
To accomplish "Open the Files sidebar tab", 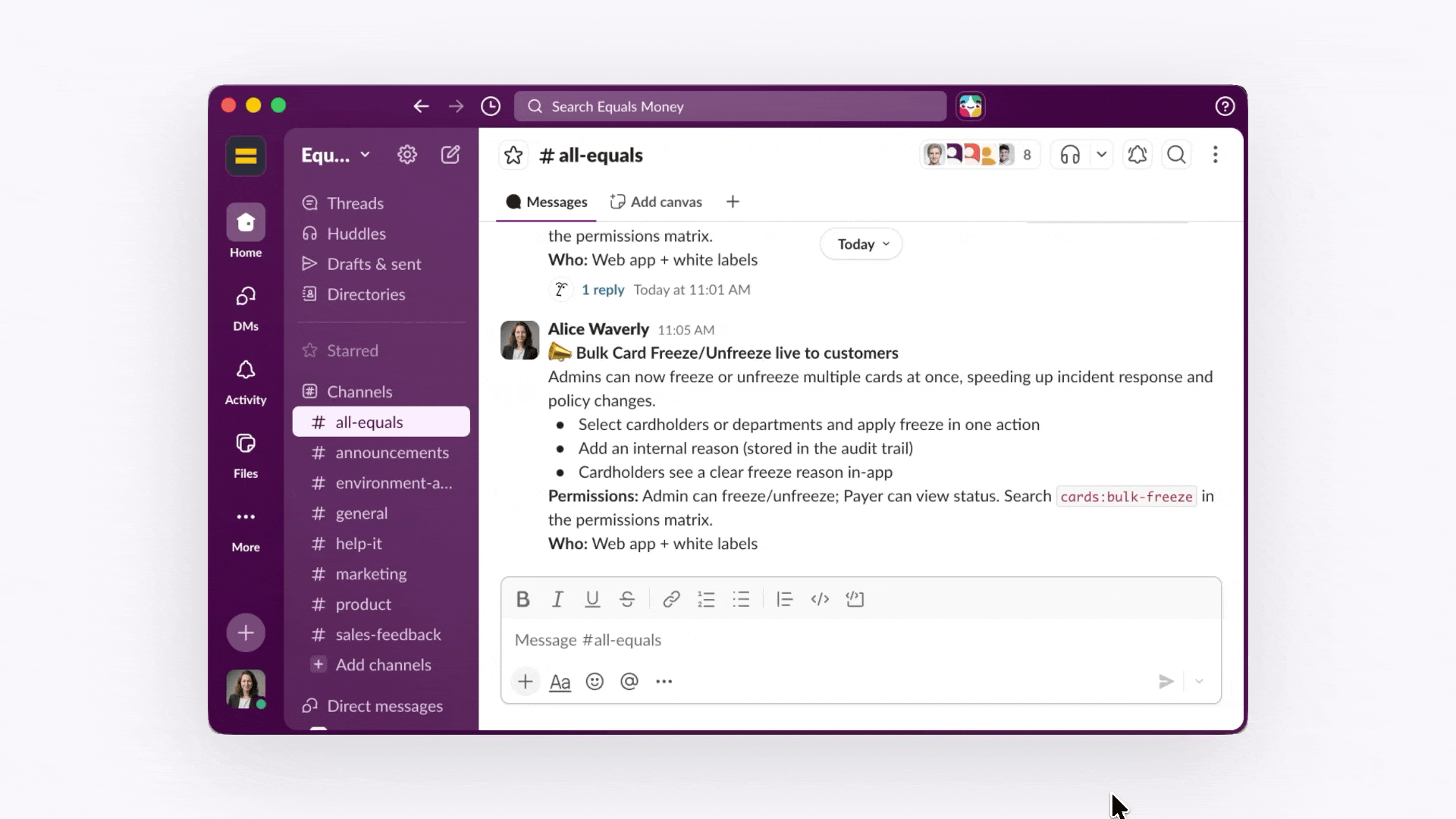I will click(x=246, y=455).
